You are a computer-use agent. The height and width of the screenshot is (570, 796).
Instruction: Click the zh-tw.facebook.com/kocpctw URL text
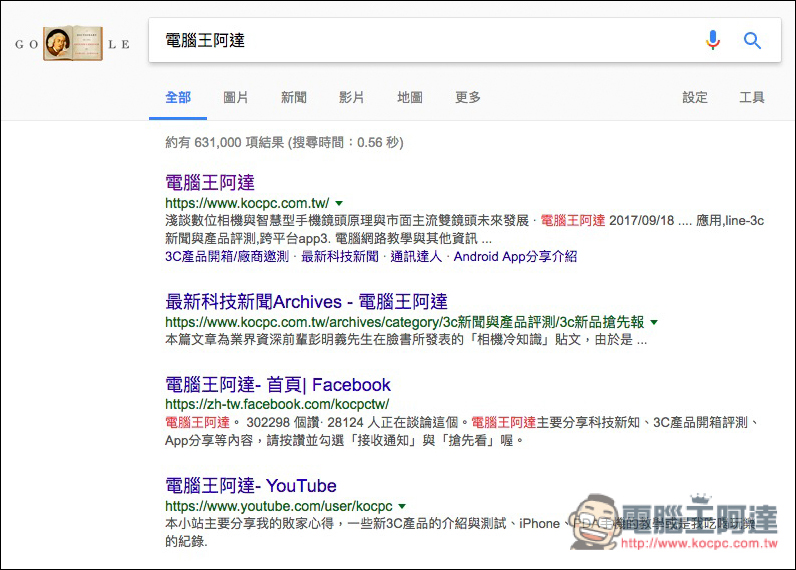click(x=277, y=404)
